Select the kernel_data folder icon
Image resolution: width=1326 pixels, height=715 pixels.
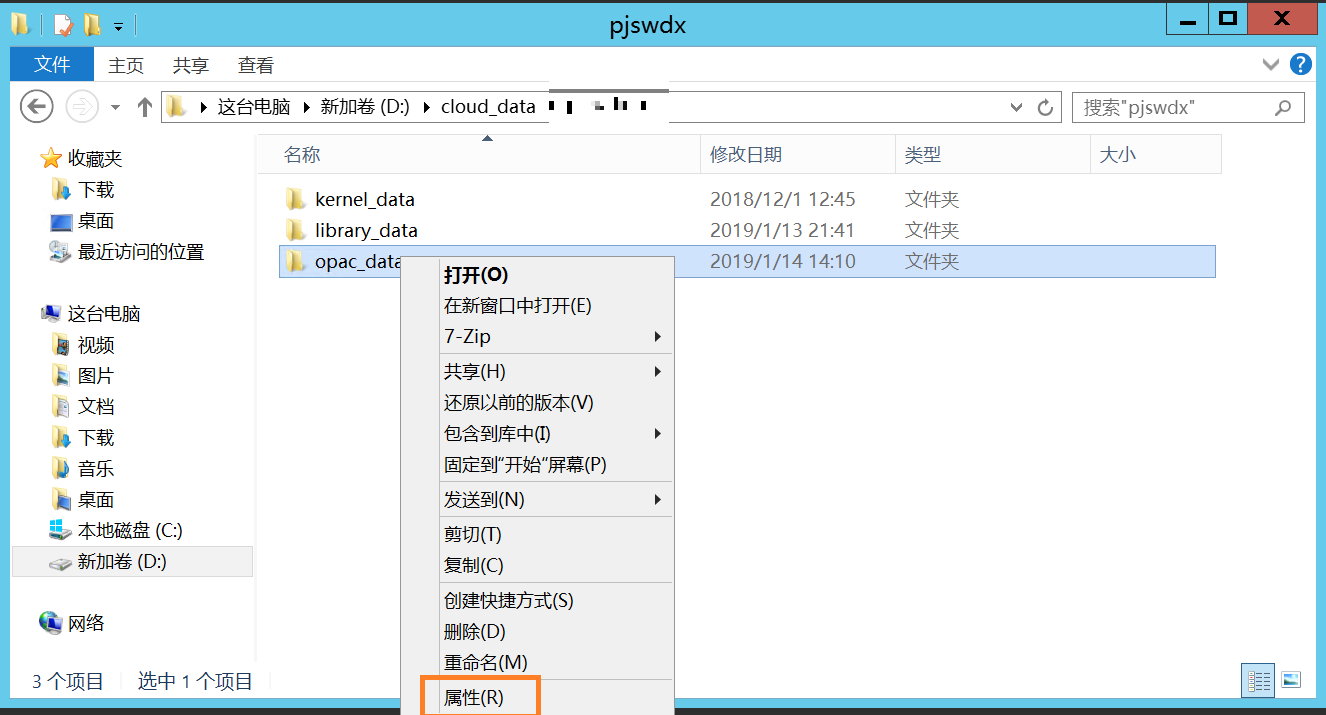pyautogui.click(x=295, y=199)
